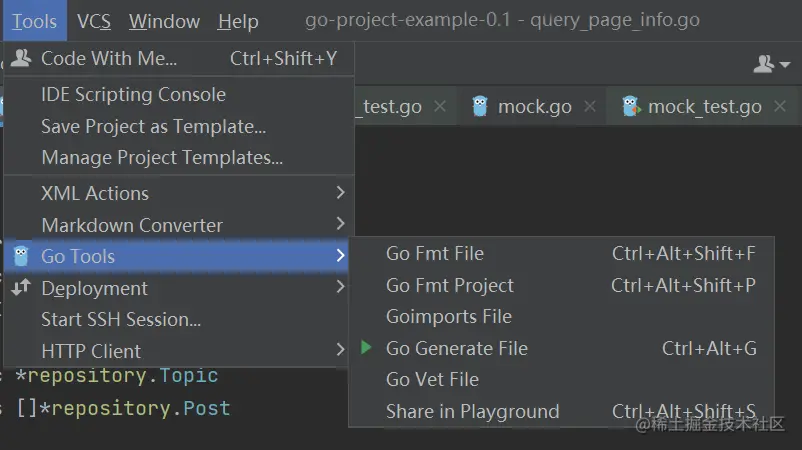Close the _test.go editor tab
The height and width of the screenshot is (450, 802).
tap(440, 106)
